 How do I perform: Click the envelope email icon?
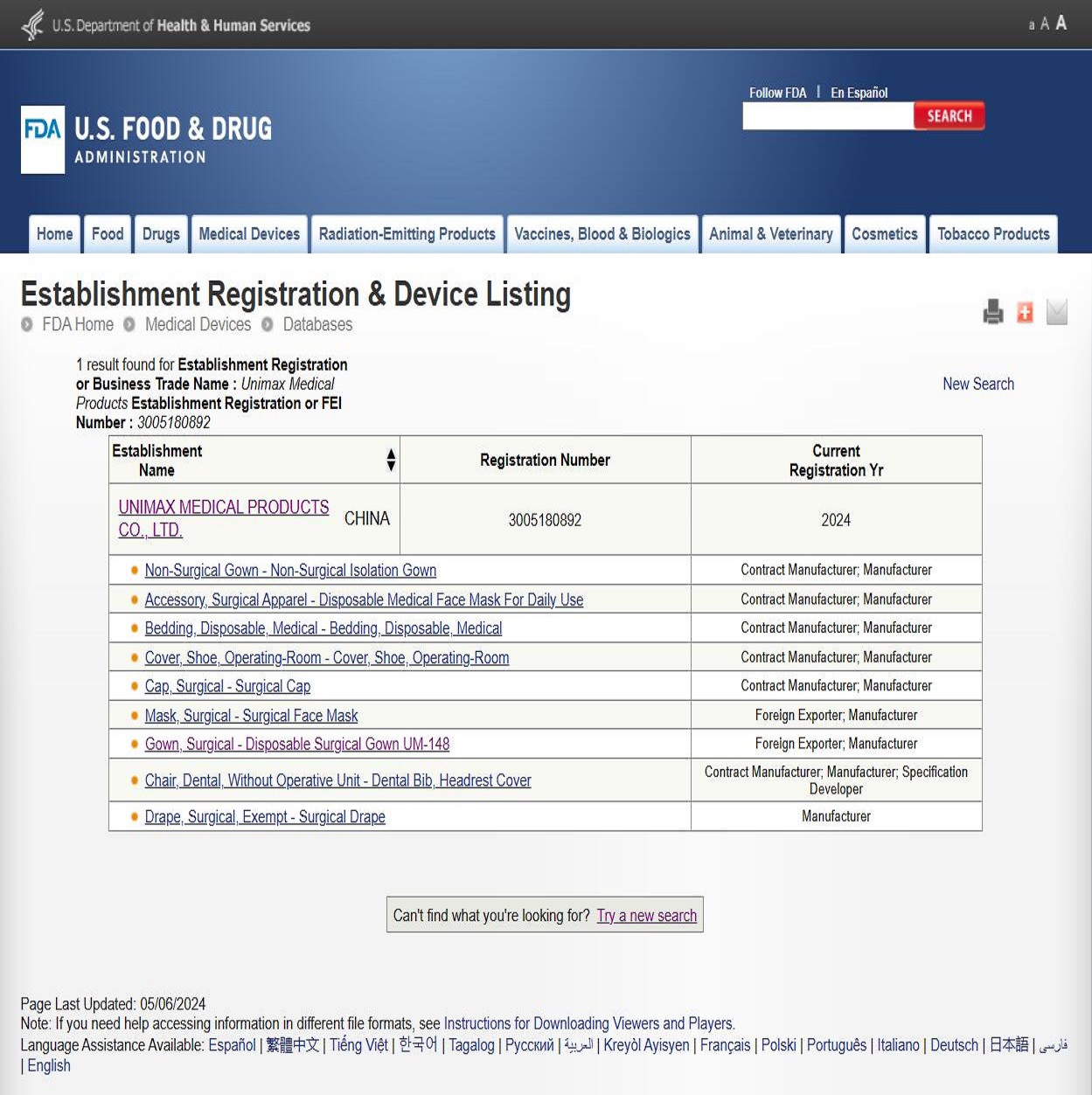click(1056, 312)
